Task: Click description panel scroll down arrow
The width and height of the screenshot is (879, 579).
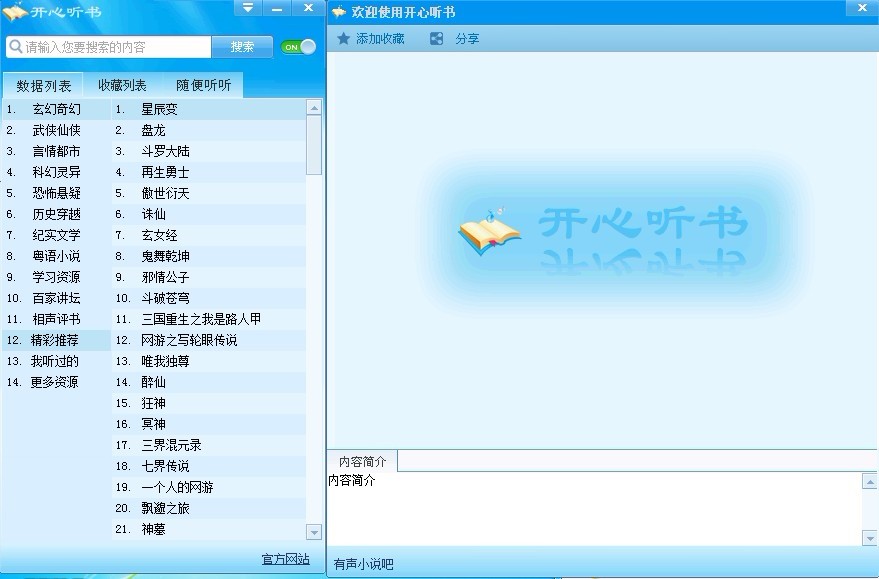Action: click(x=869, y=538)
